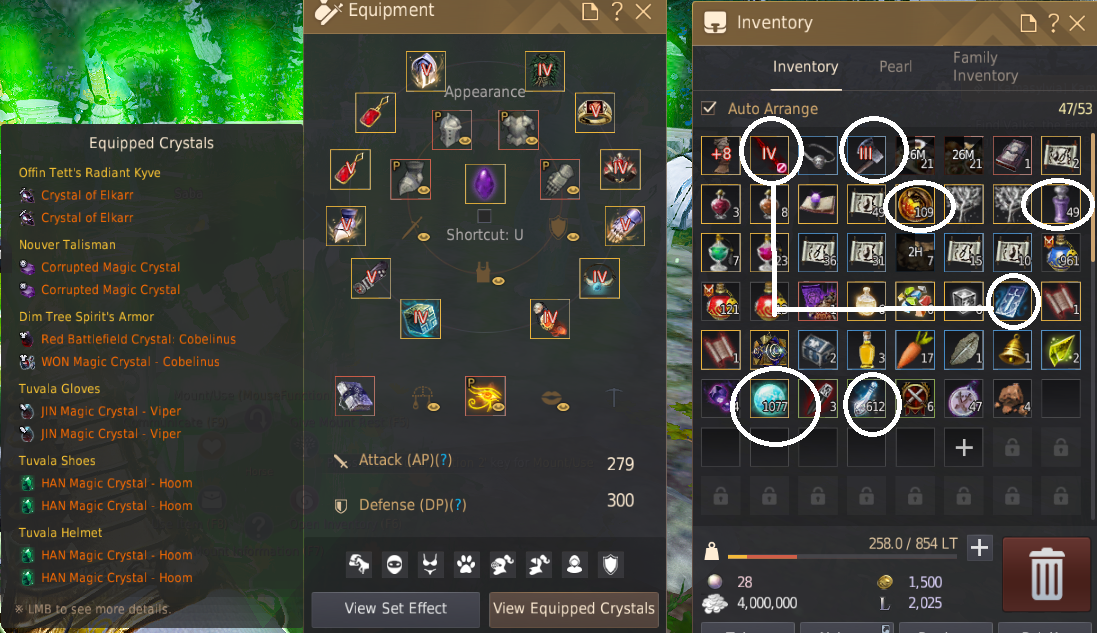Select the carrot item with count 17

(915, 350)
